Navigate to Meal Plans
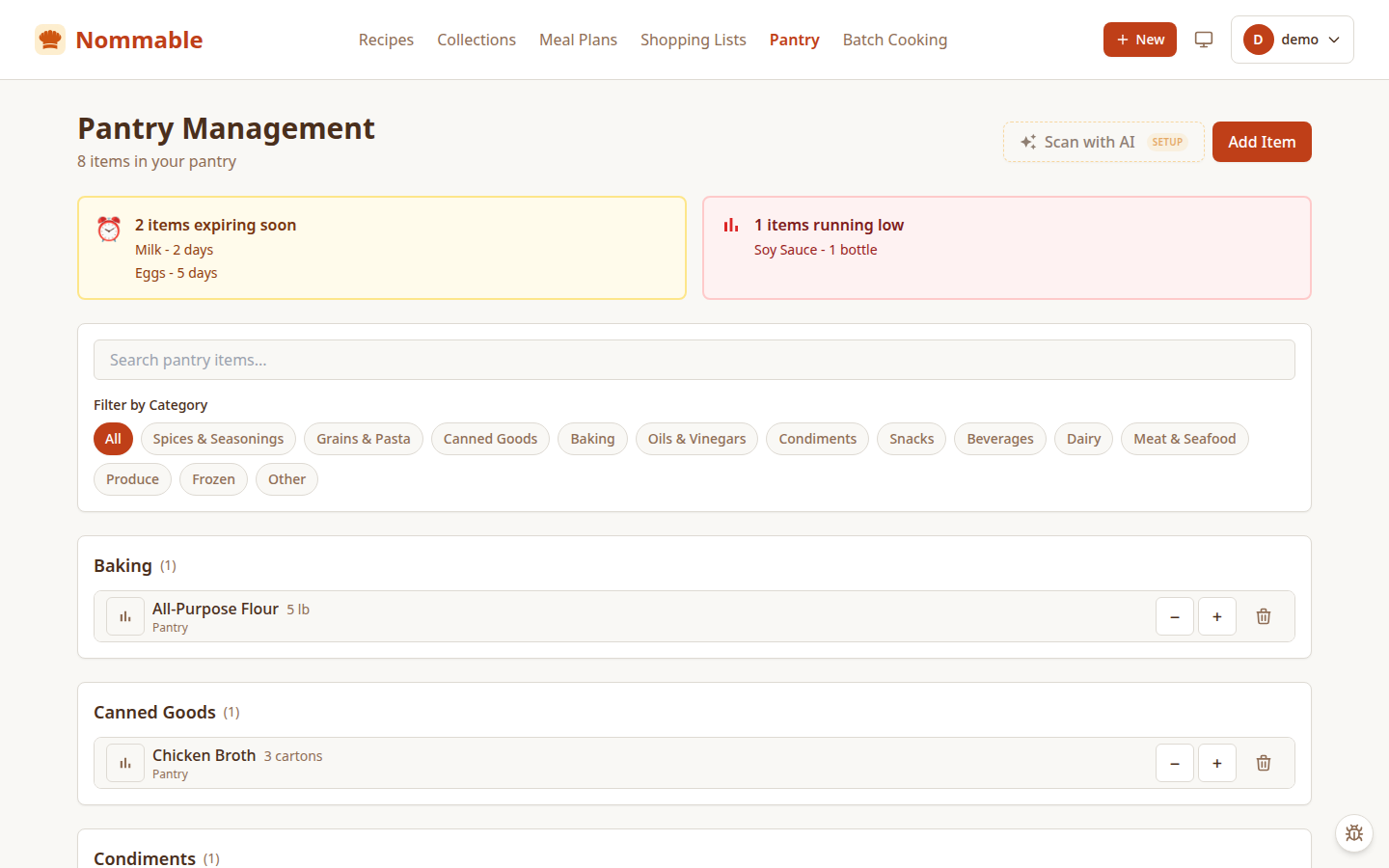This screenshot has width=1389, height=868. [578, 40]
